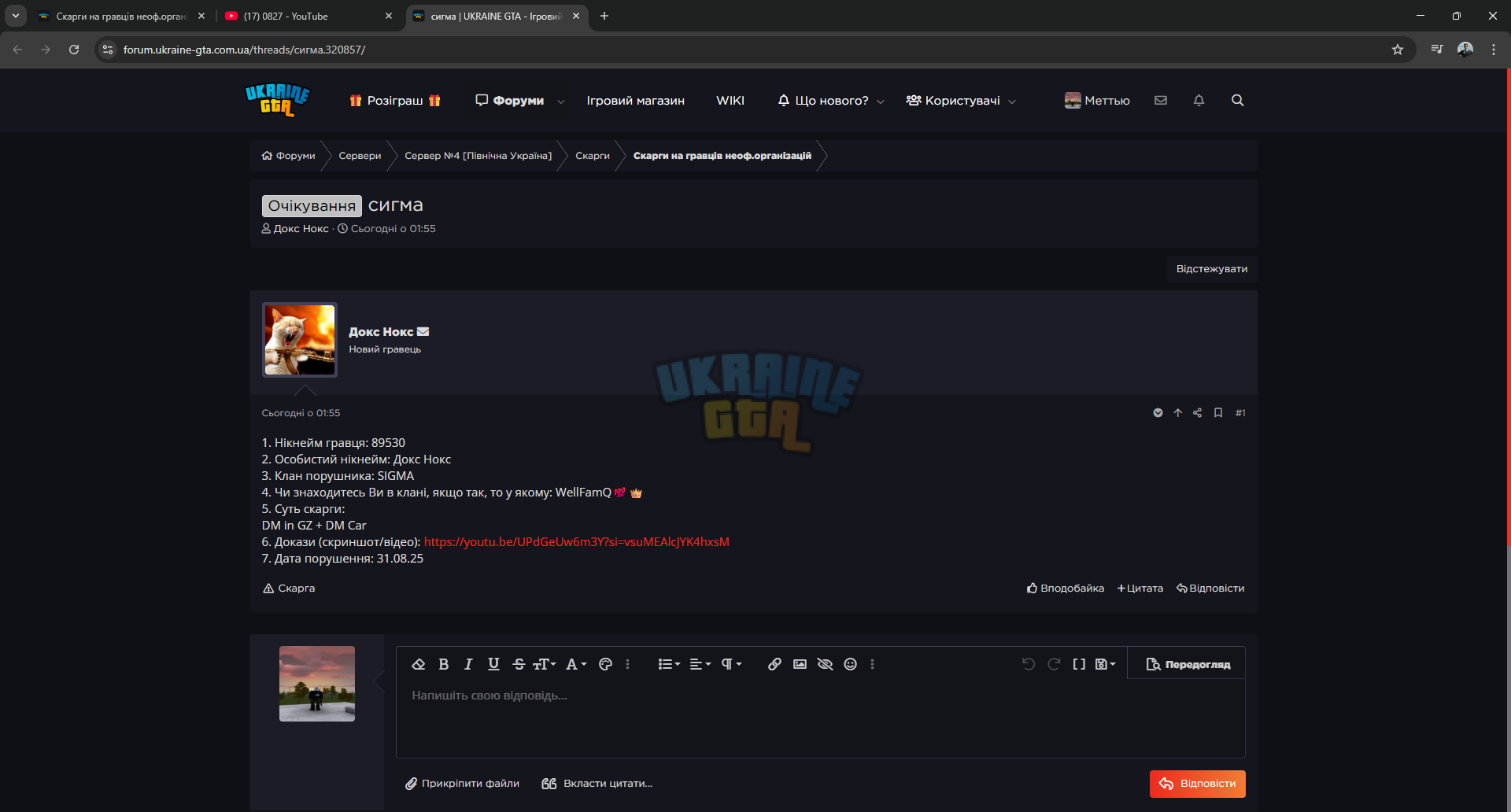Click Відстежувати watch thread button
This screenshot has width=1511, height=812.
tap(1211, 269)
